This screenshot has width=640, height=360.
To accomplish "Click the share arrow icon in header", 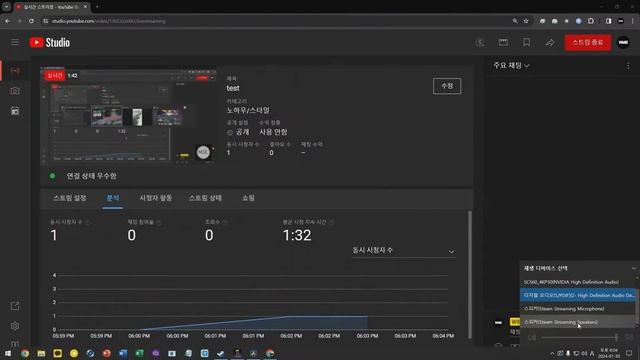I will coord(550,42).
